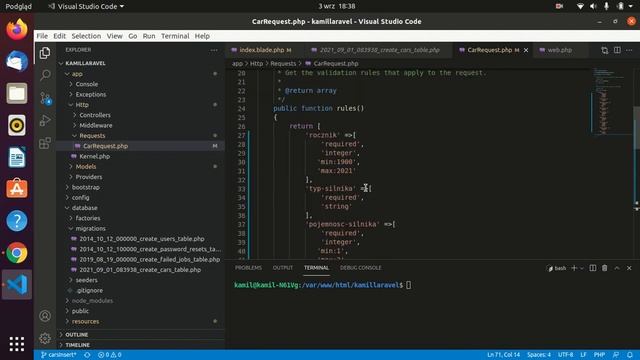Open LibreOffice Writer from the dock
640x360 pixels.
17,157
